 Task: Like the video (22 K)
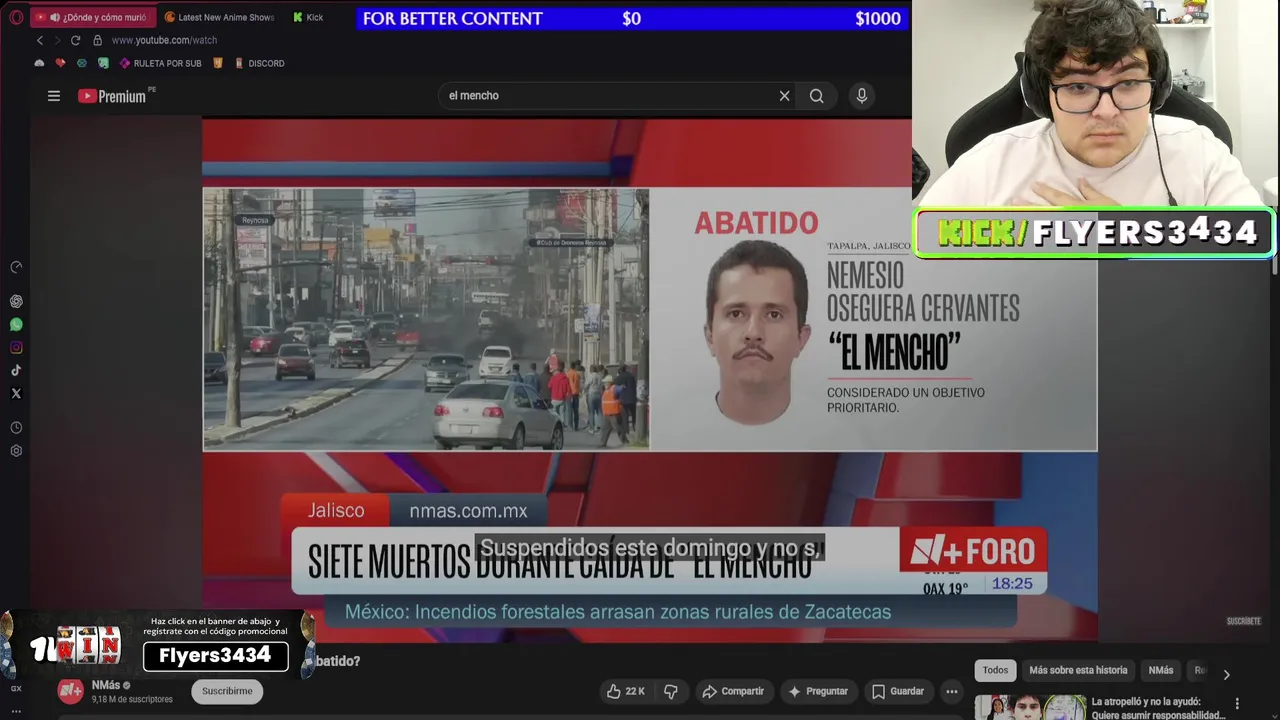coord(625,691)
